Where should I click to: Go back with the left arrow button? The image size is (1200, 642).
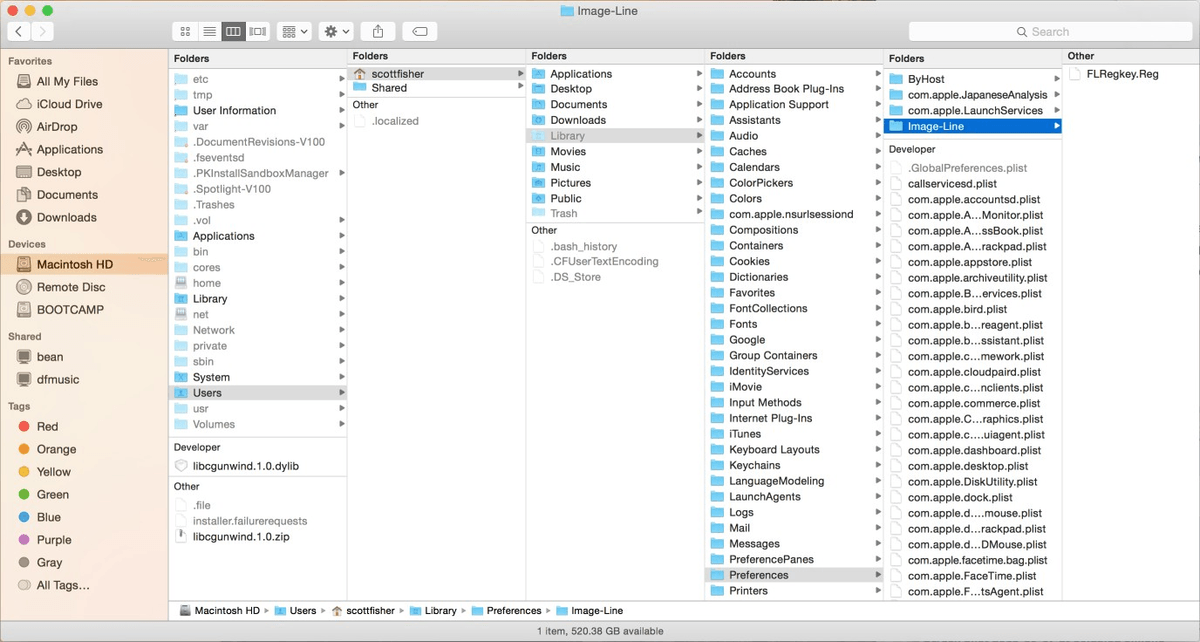coord(18,32)
